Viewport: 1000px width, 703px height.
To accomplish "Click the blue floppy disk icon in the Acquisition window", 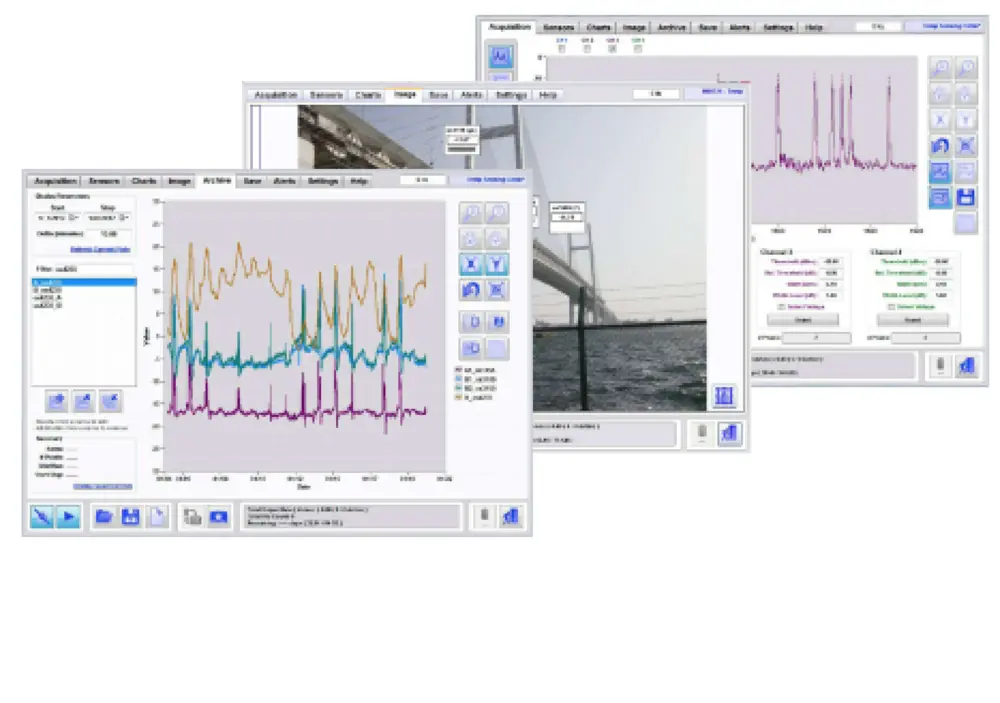I will (x=966, y=198).
